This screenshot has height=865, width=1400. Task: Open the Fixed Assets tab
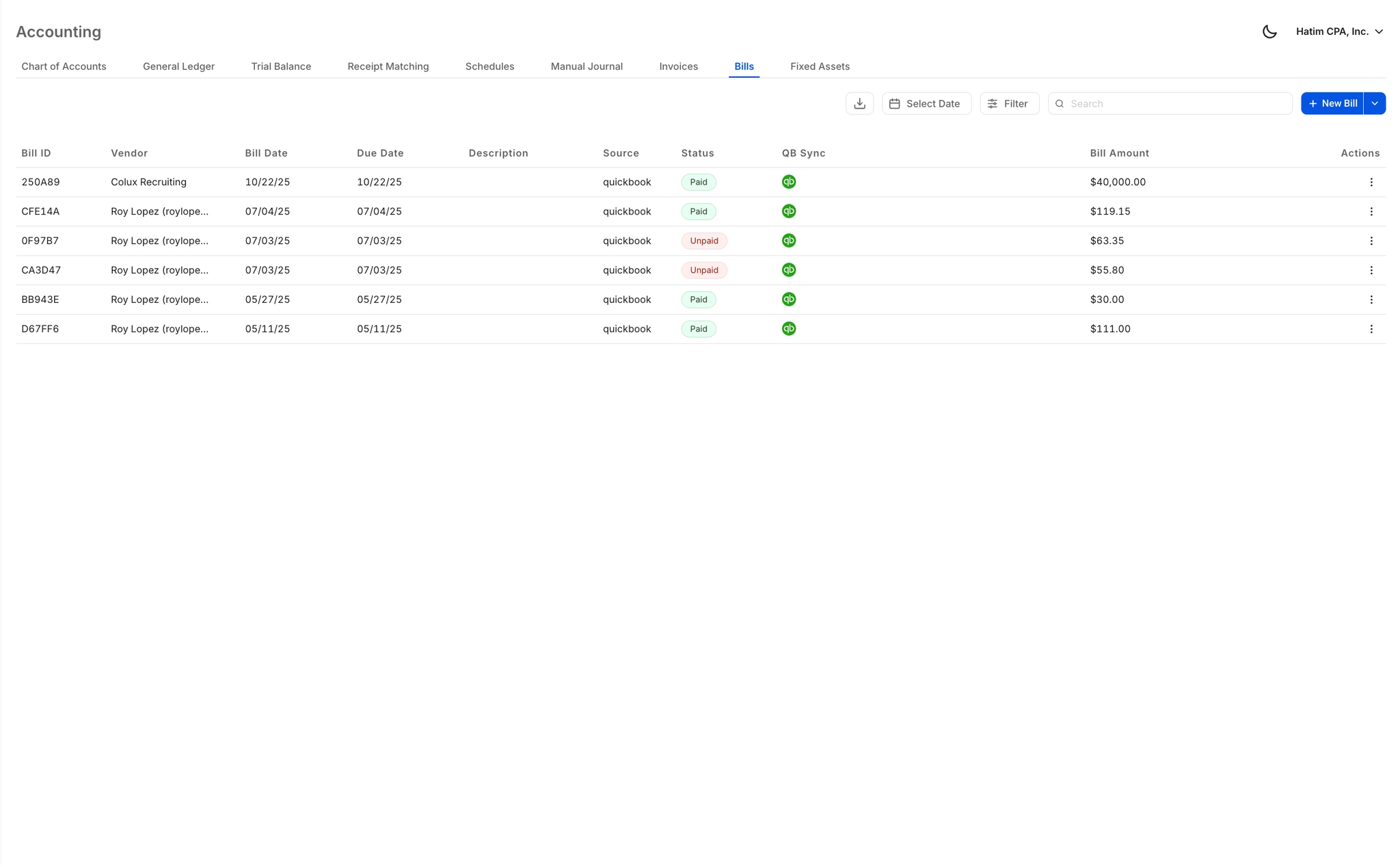click(820, 66)
